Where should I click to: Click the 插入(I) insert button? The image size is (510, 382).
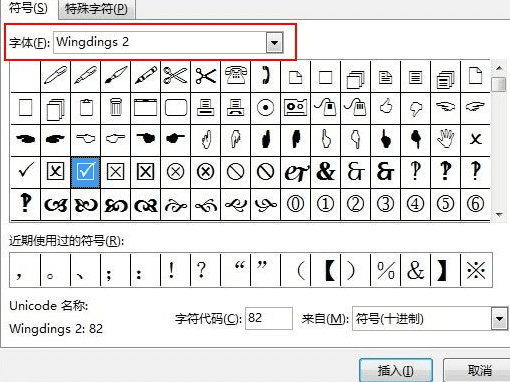click(396, 370)
